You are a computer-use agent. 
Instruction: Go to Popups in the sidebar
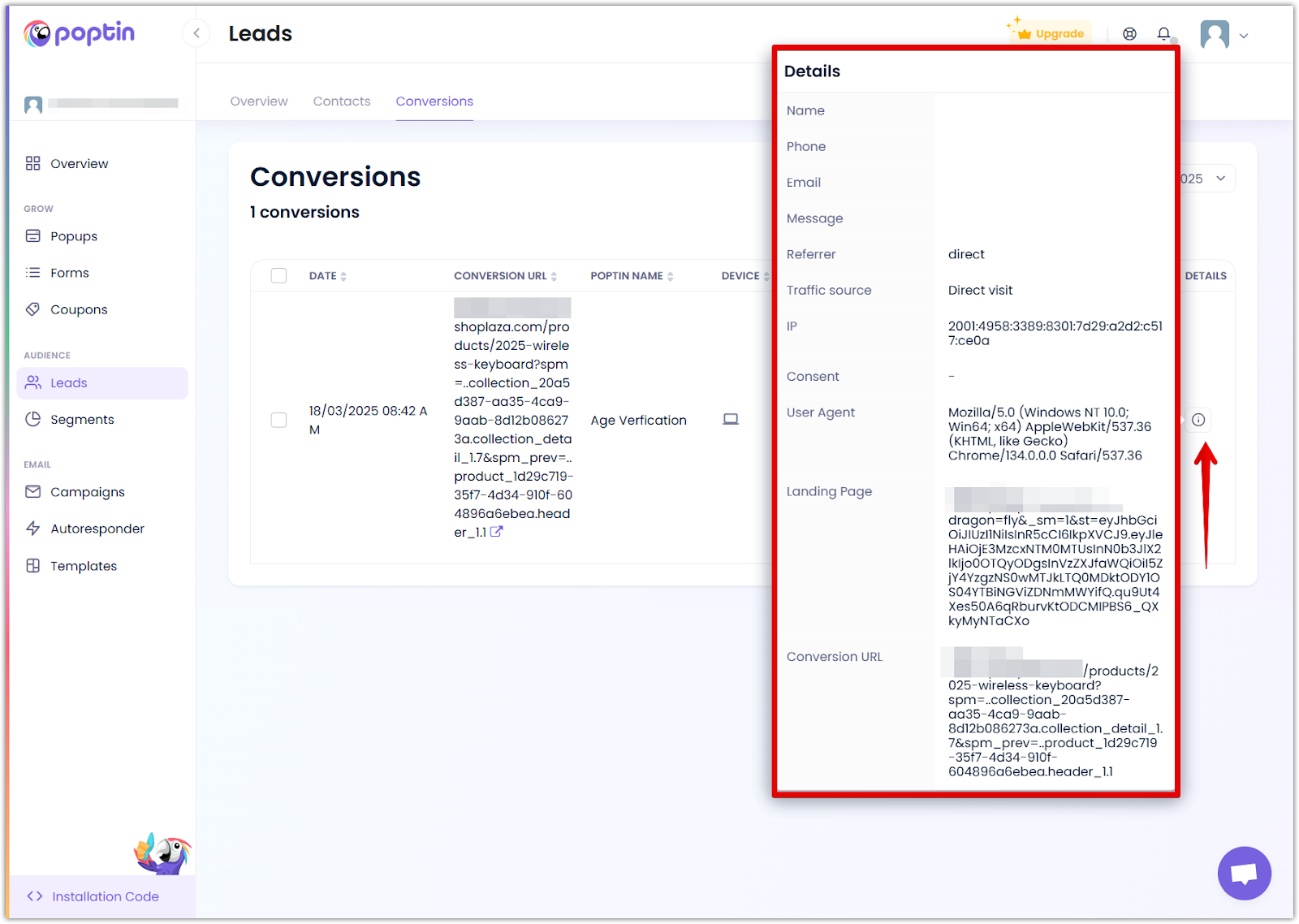[74, 236]
